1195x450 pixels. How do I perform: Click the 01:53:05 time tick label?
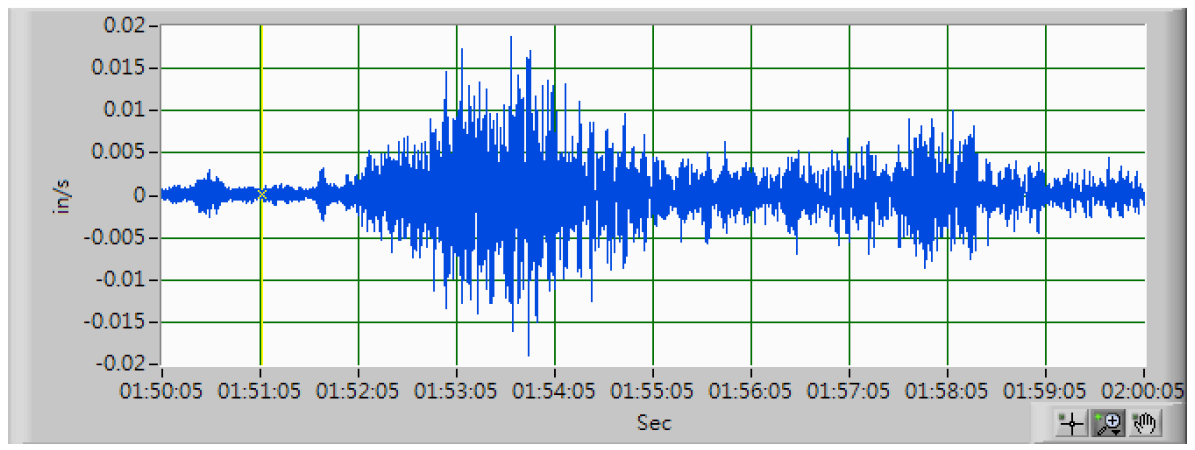[x=457, y=392]
